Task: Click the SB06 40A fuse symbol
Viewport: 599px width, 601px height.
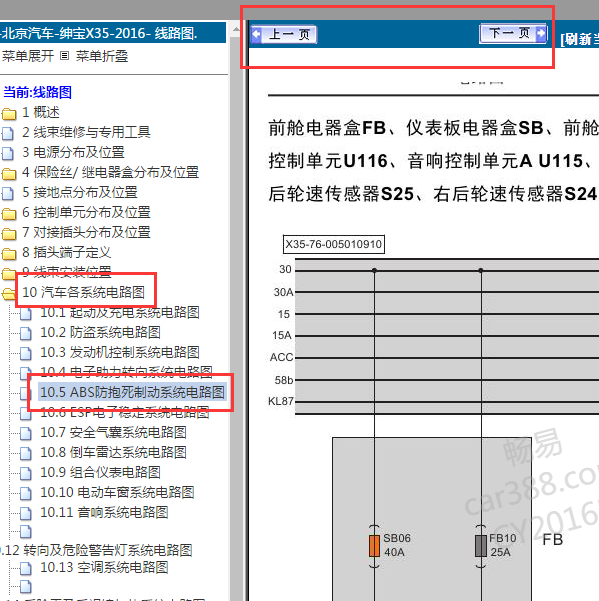Action: 374,546
